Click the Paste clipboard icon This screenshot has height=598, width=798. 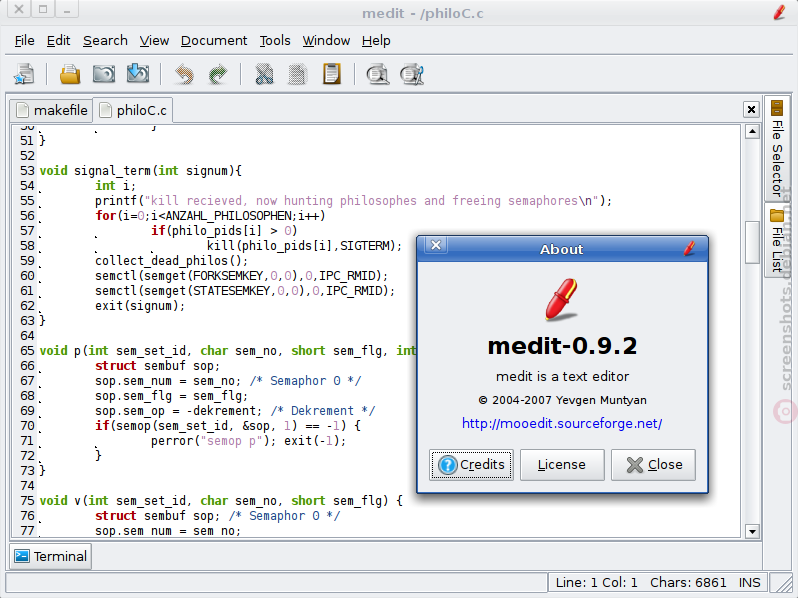point(331,74)
